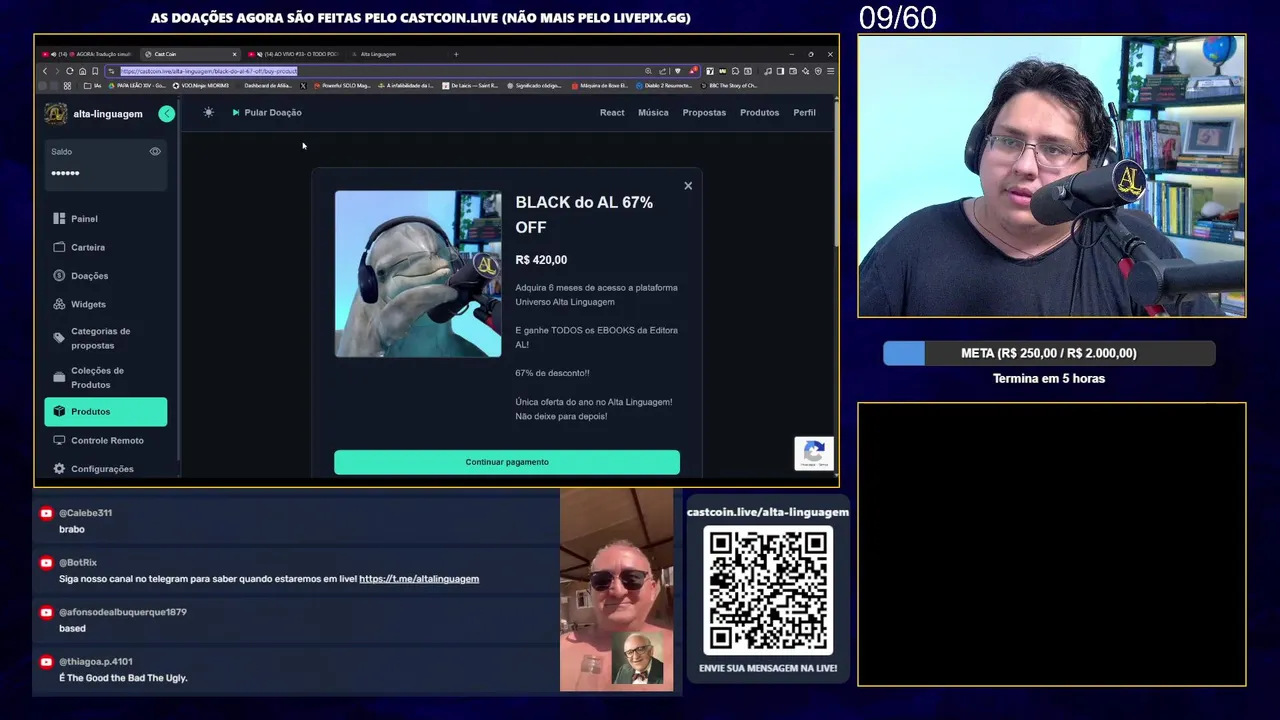Screen dimensions: 1280x720
Task: Open the t.me/altalinguagem chat link
Action: (x=419, y=579)
